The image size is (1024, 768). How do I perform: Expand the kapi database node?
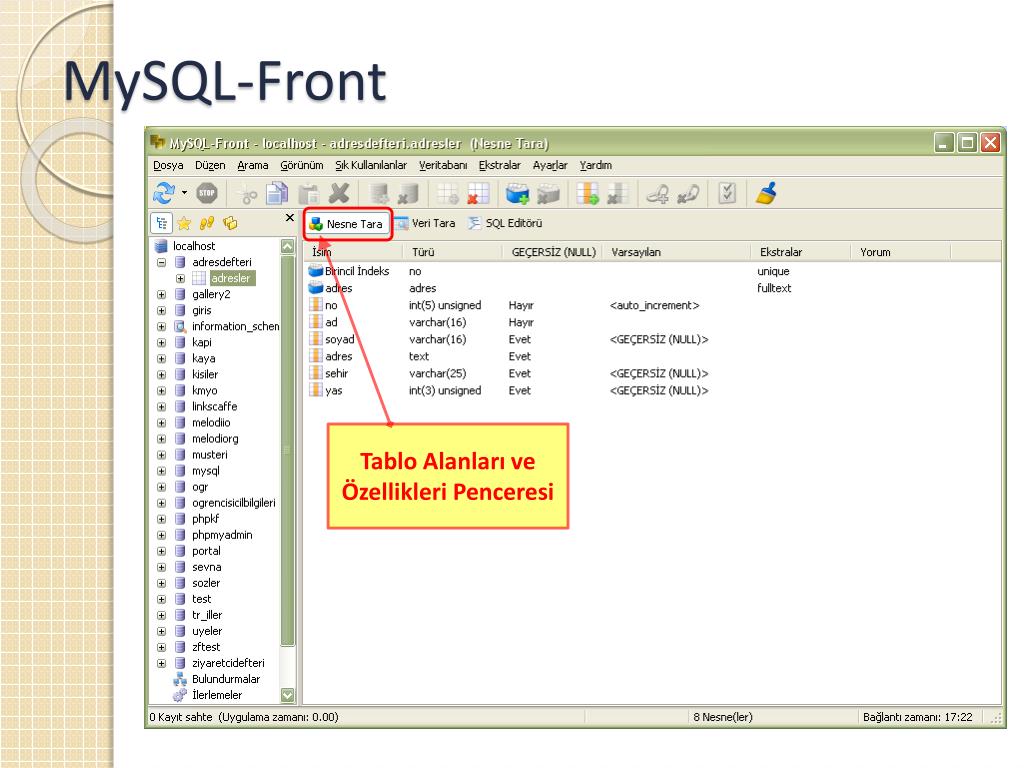coord(161,342)
